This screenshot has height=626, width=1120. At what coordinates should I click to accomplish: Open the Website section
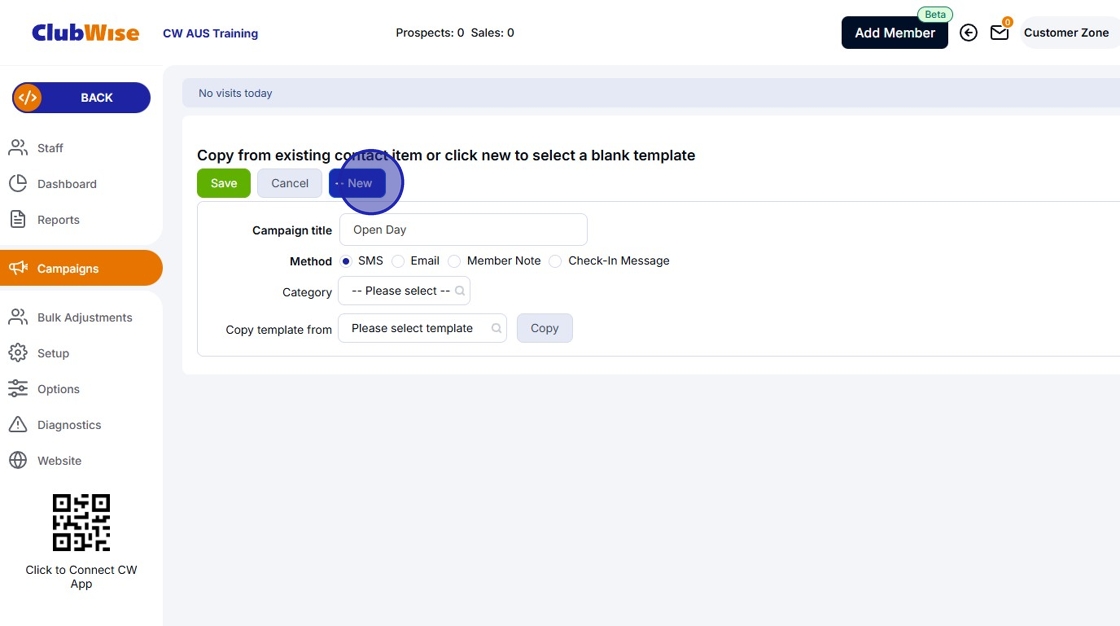coord(59,460)
